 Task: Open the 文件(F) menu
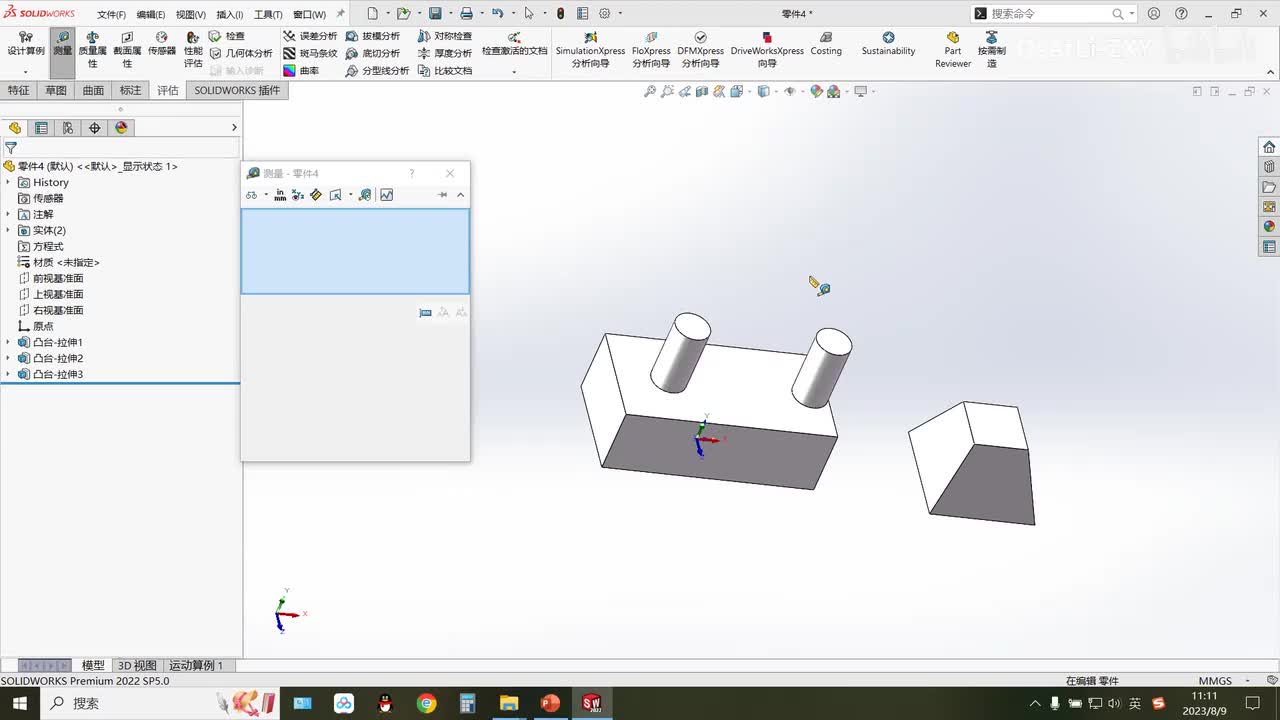point(111,15)
